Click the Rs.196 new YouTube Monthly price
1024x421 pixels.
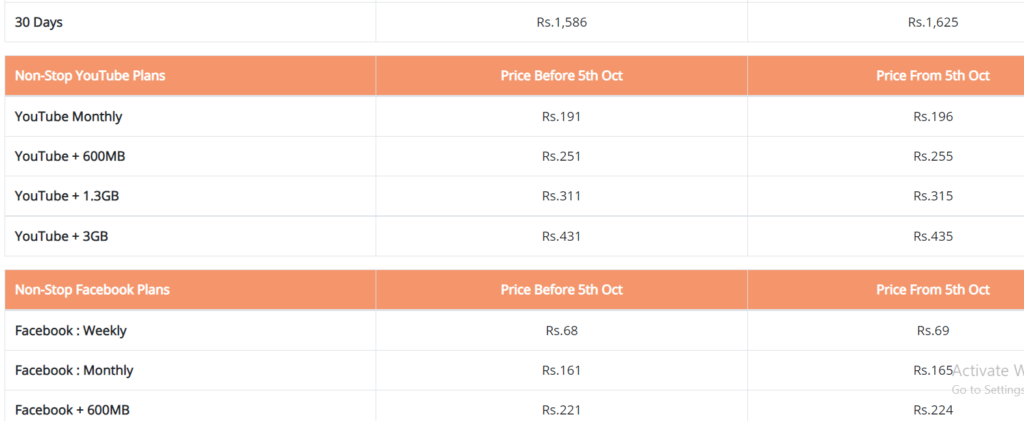pyautogui.click(x=933, y=117)
